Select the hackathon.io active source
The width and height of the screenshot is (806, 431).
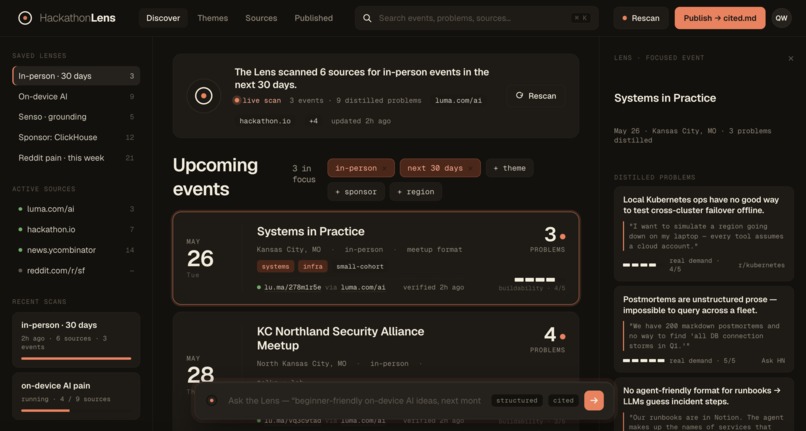[x=76, y=229]
